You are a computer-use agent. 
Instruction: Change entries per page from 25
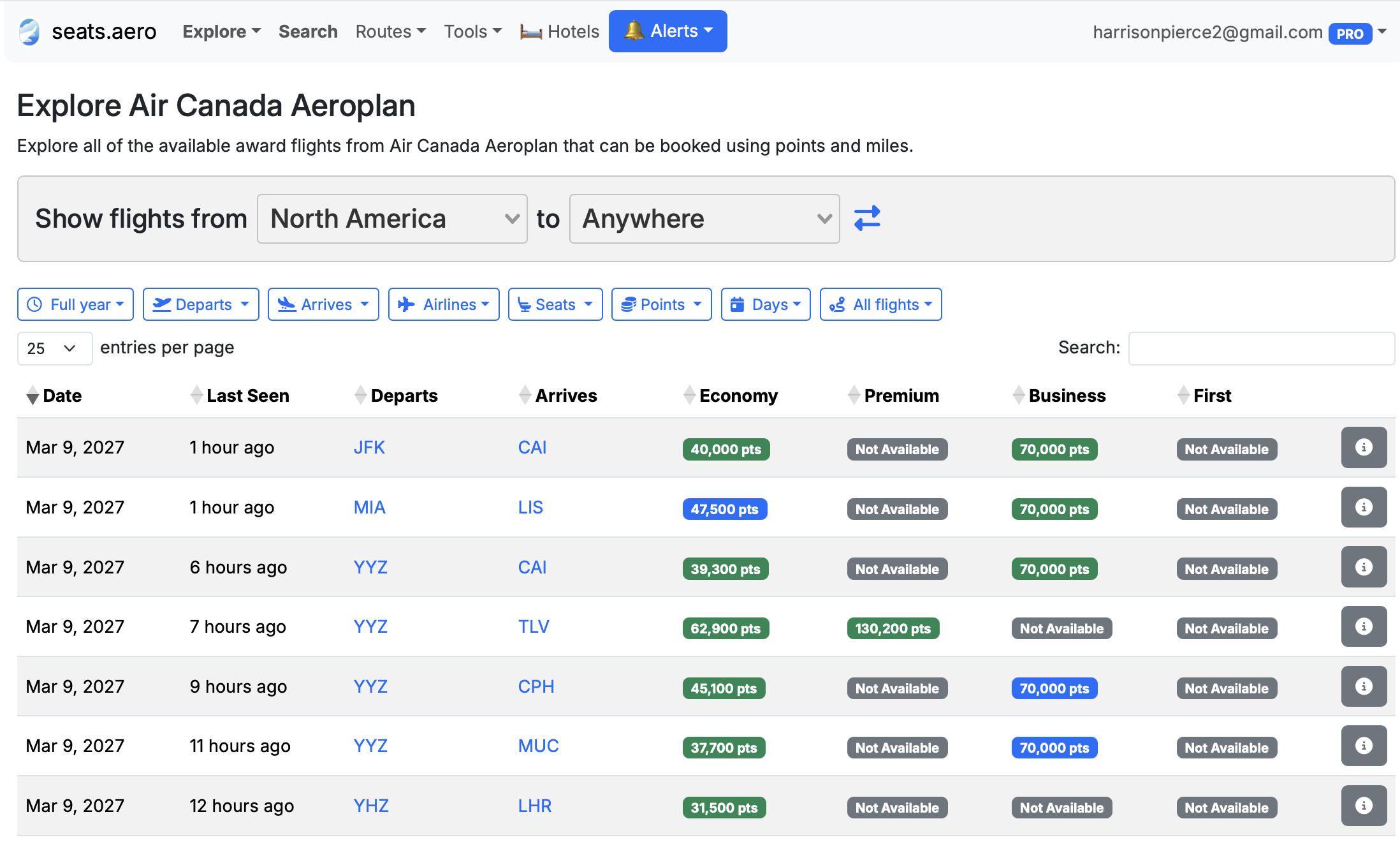(x=55, y=348)
